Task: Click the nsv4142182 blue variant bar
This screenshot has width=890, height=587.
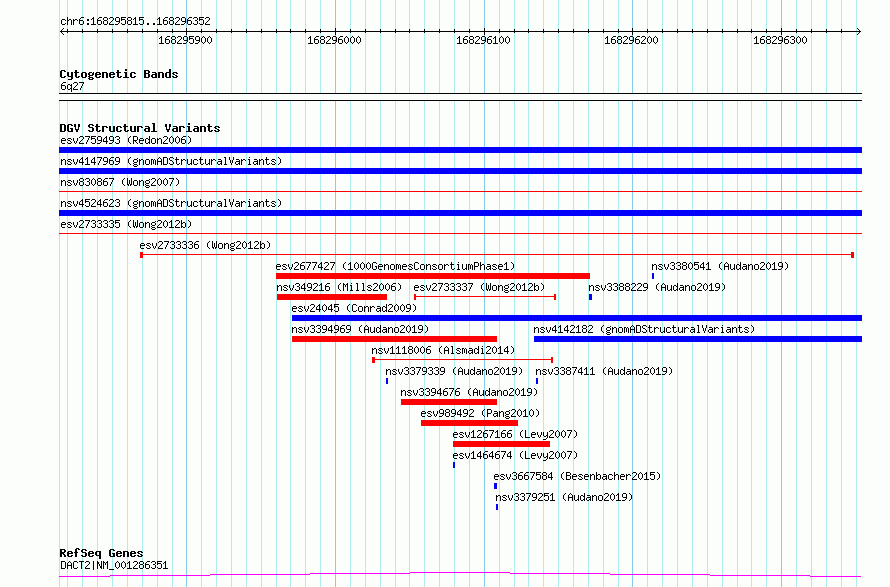Action: pos(698,339)
